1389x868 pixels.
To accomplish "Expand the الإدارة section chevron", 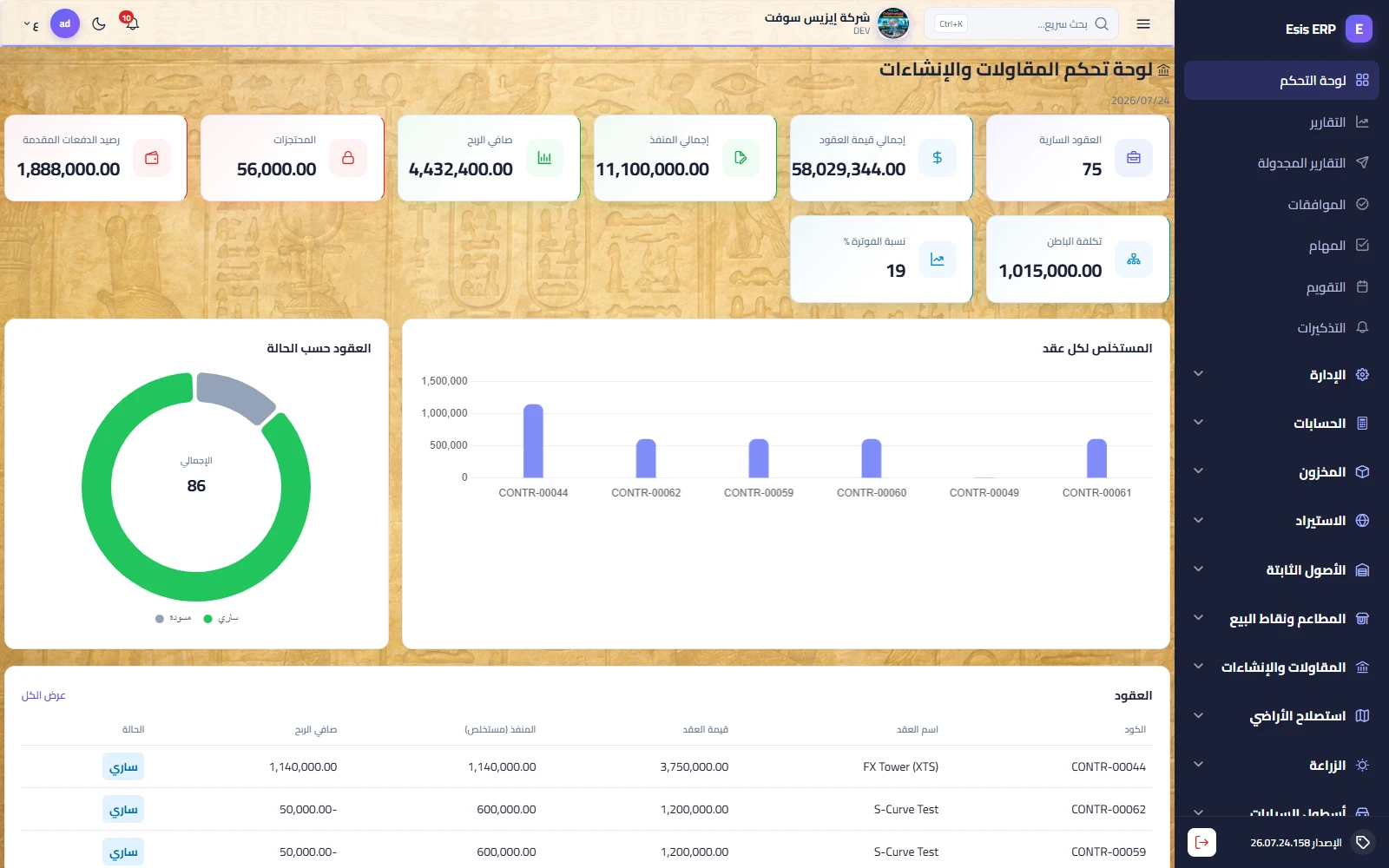I will click(x=1199, y=374).
